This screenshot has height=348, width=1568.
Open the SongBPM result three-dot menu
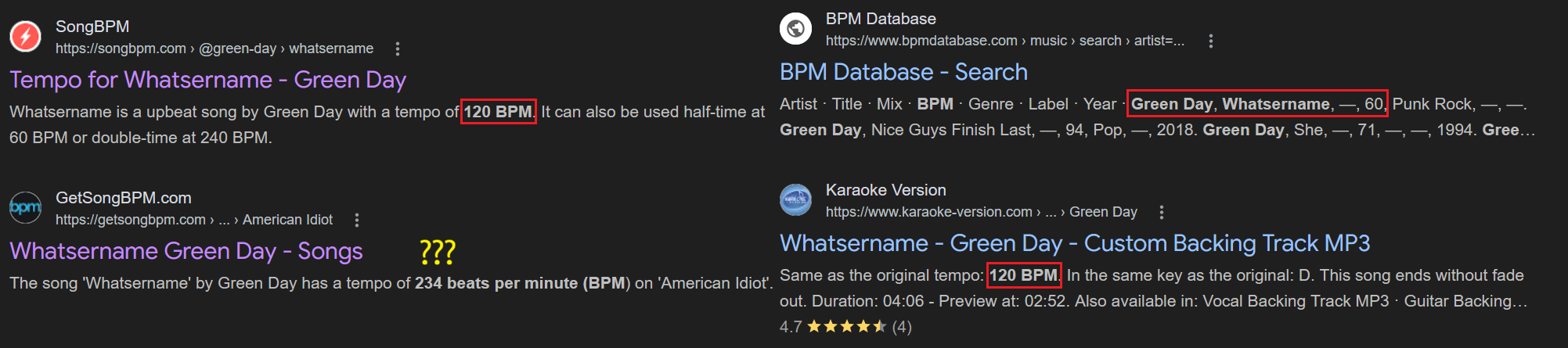[x=398, y=48]
